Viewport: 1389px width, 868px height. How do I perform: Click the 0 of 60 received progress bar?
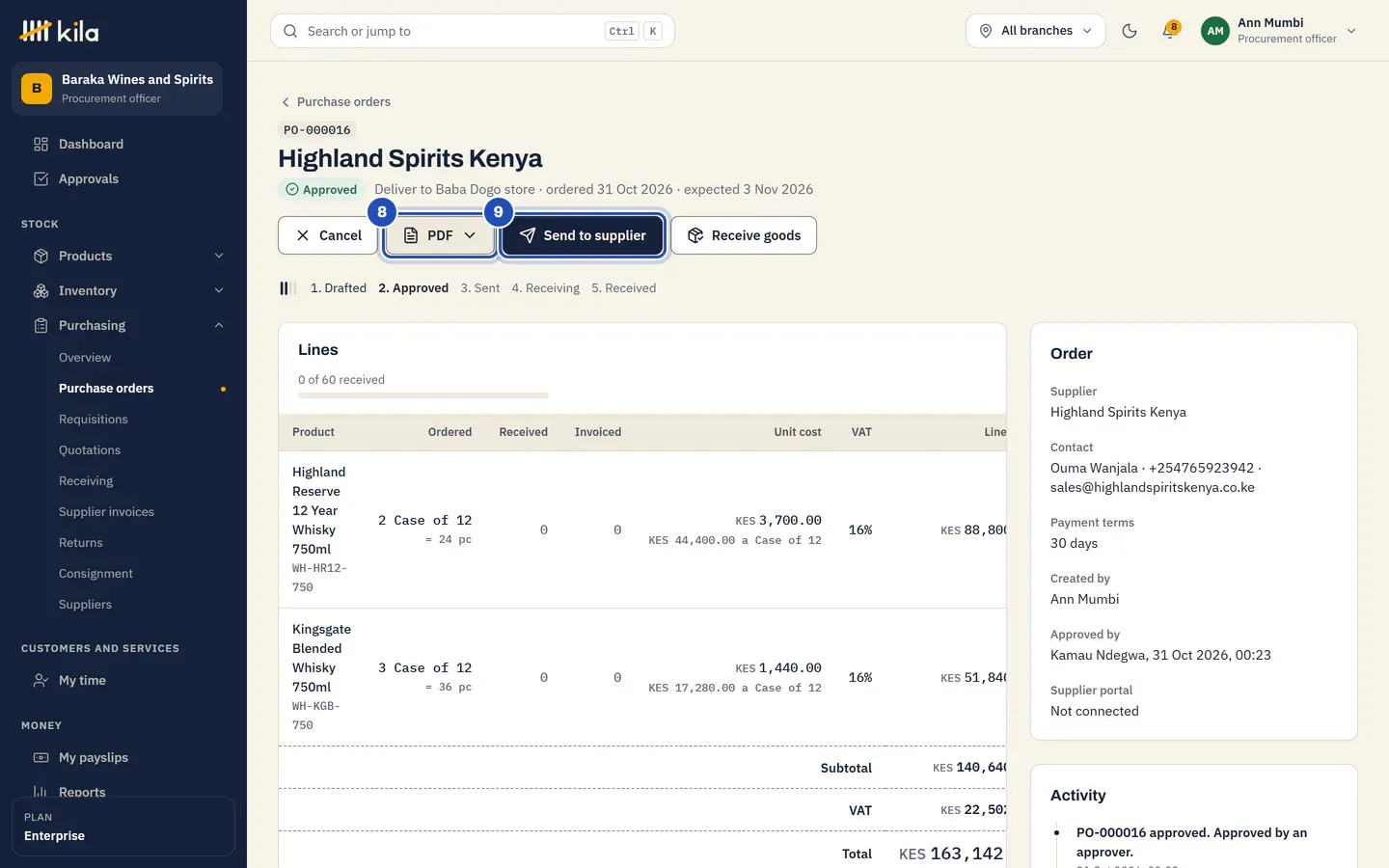(423, 395)
